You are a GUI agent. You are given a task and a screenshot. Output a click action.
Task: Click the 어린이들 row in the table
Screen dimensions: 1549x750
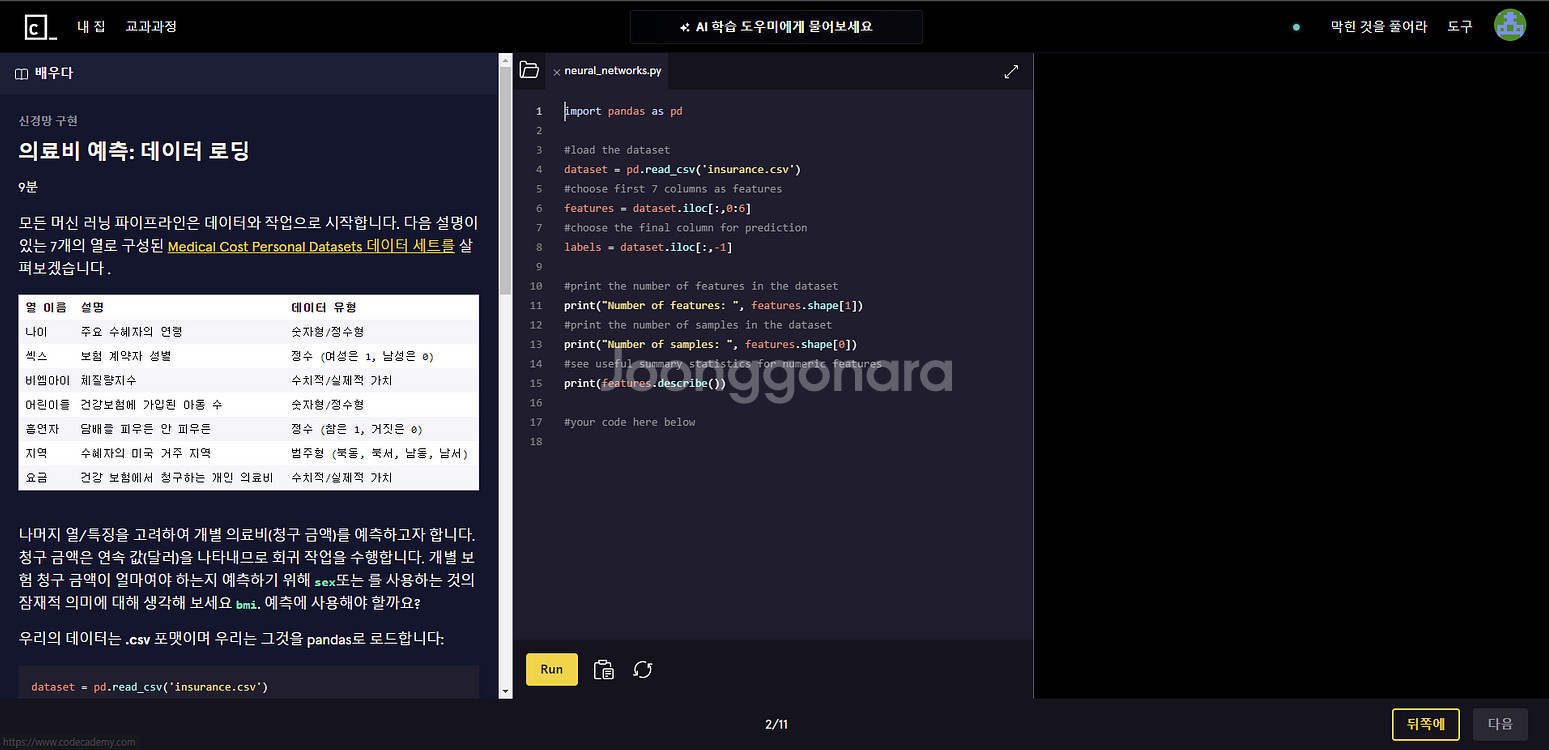[249, 405]
